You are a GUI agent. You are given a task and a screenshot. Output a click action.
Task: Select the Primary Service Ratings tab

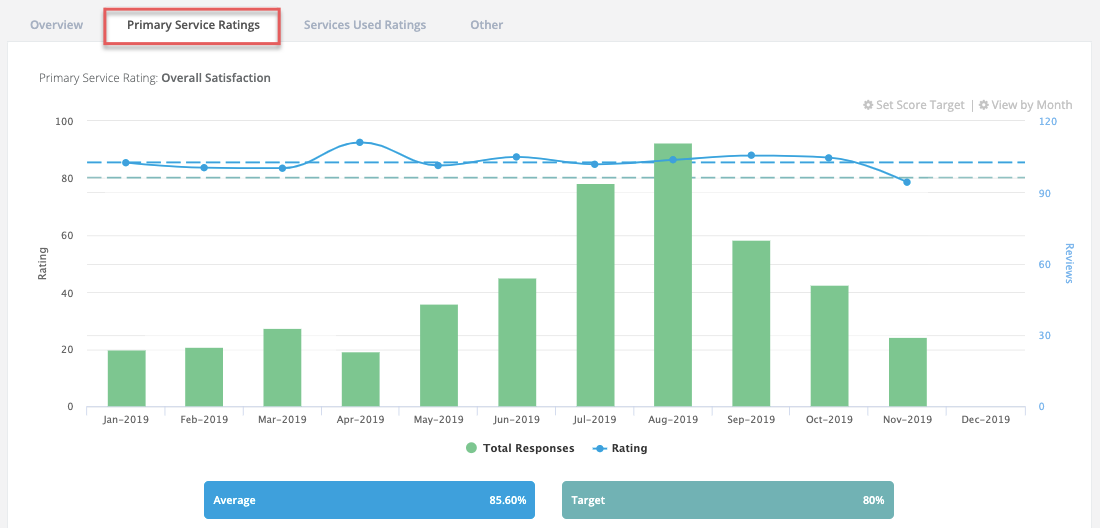(x=193, y=25)
